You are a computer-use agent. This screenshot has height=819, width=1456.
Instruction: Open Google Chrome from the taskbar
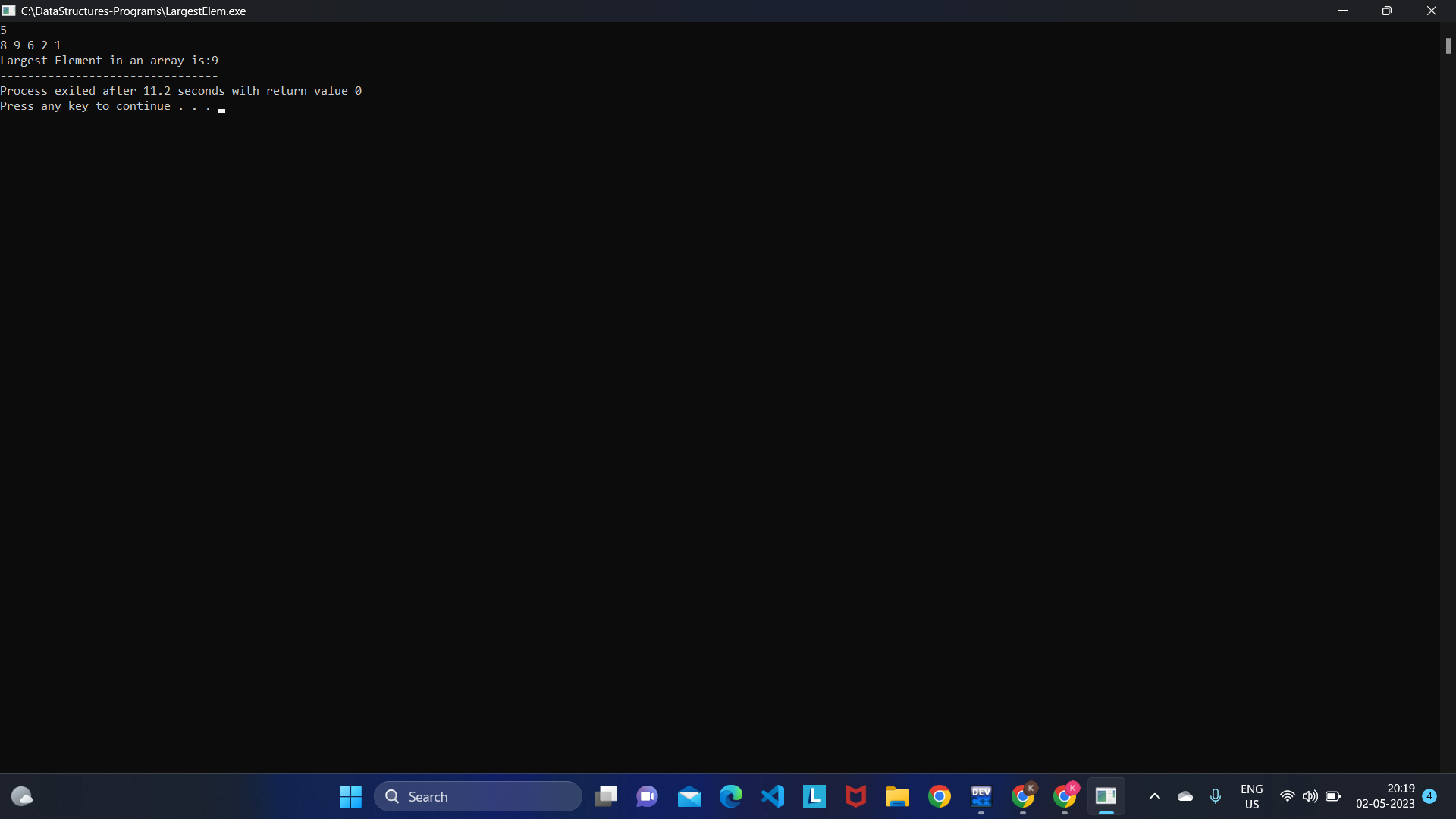[x=940, y=796]
